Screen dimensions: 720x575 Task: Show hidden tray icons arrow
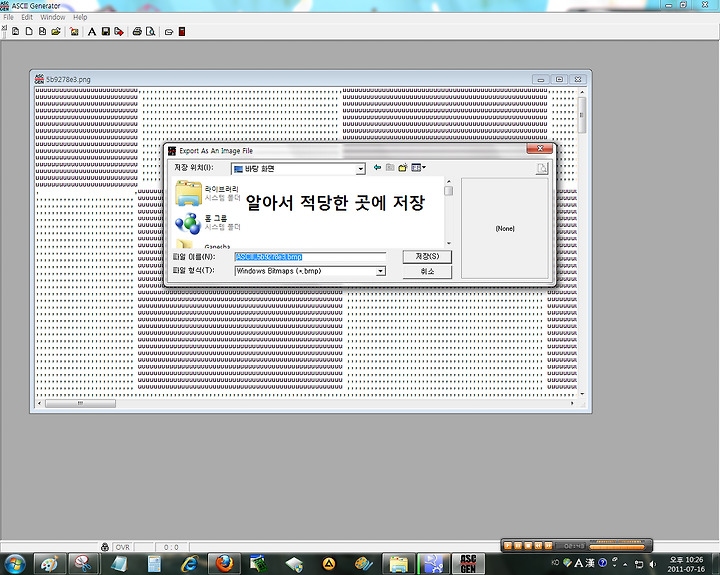pyautogui.click(x=625, y=564)
